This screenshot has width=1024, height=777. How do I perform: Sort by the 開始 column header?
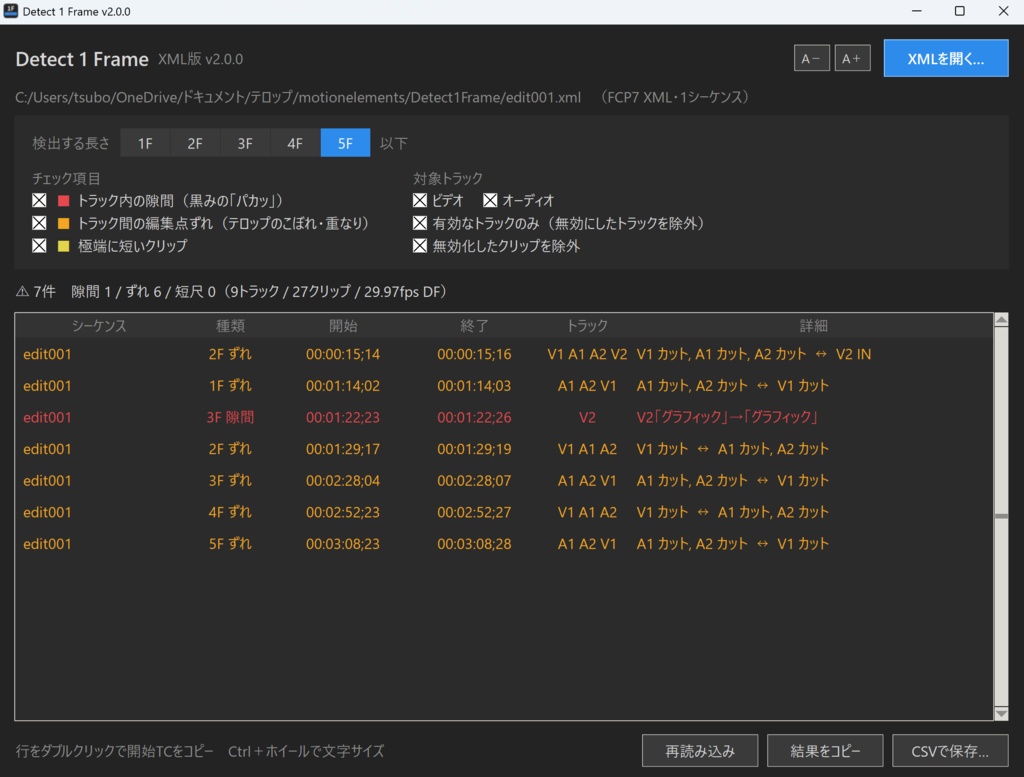click(x=343, y=326)
